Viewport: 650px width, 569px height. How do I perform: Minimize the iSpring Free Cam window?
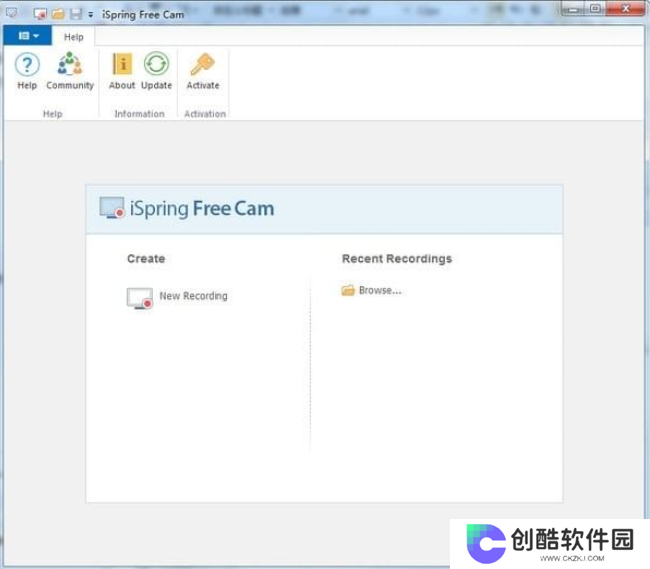click(574, 9)
